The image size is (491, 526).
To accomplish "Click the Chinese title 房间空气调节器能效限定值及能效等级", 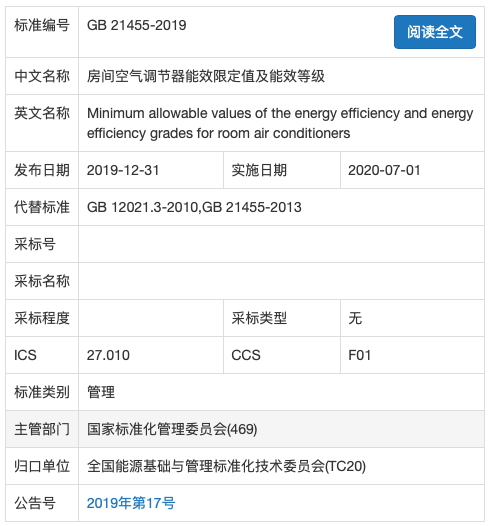I will click(x=206, y=76).
